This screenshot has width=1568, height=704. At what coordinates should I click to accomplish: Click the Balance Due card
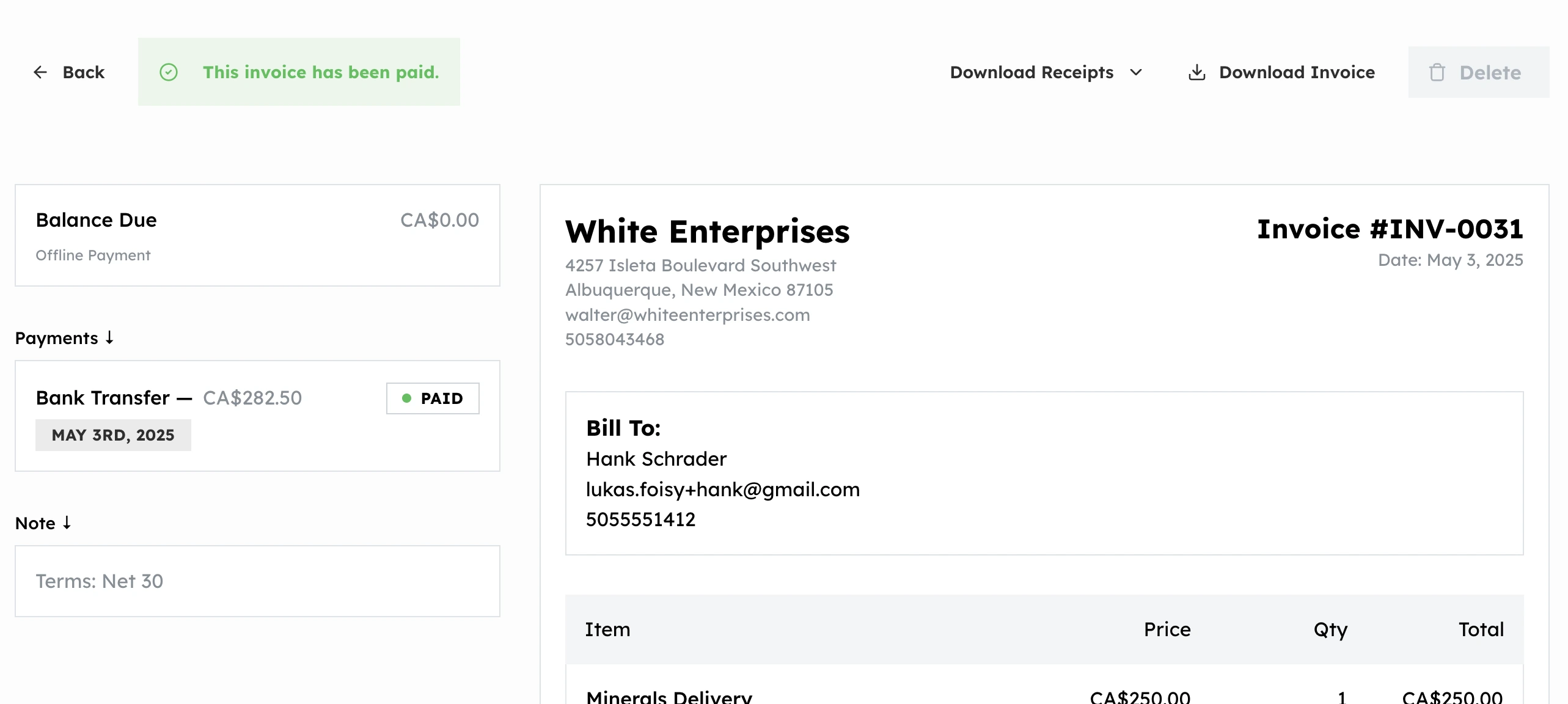[257, 235]
